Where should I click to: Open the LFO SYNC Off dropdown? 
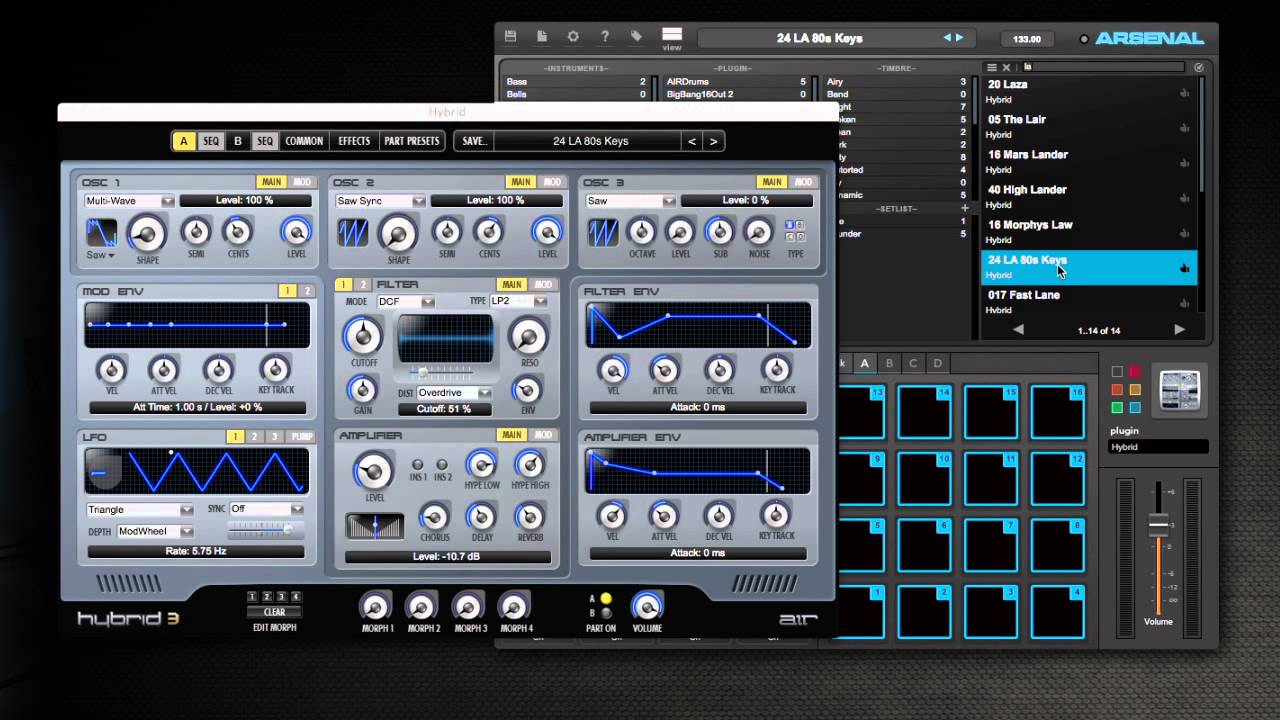(266, 509)
